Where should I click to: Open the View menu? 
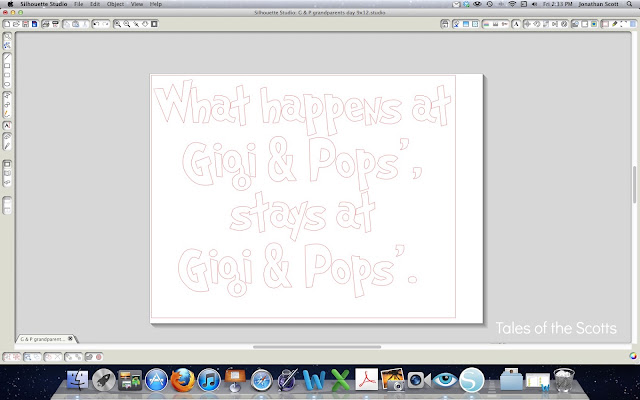pyautogui.click(x=137, y=4)
